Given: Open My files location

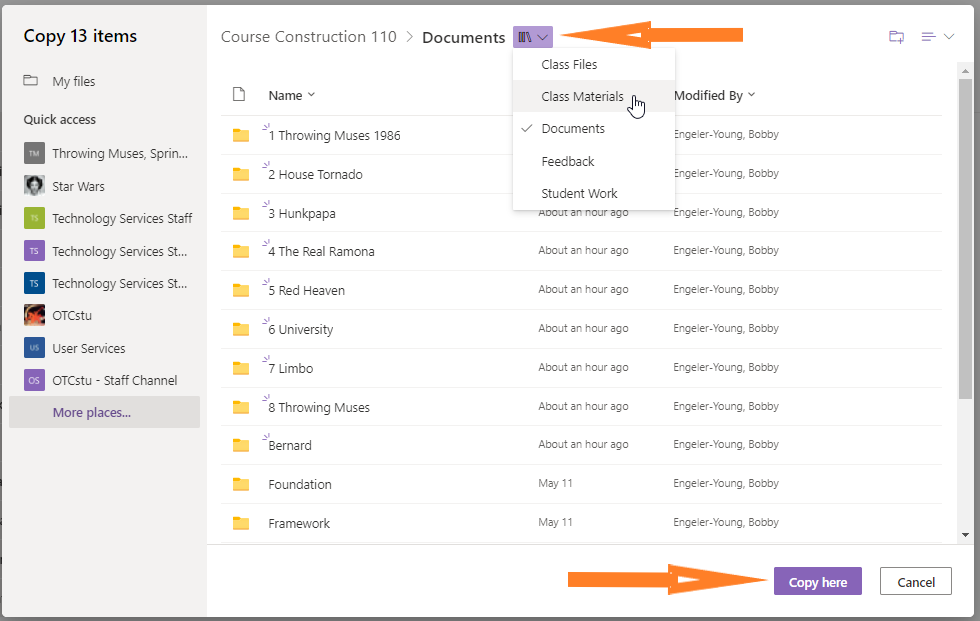Looking at the screenshot, I should (73, 81).
